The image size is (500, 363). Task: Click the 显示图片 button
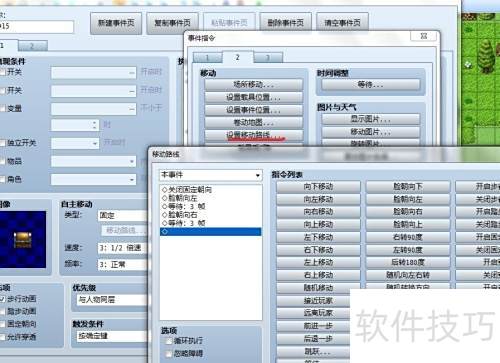pos(371,119)
